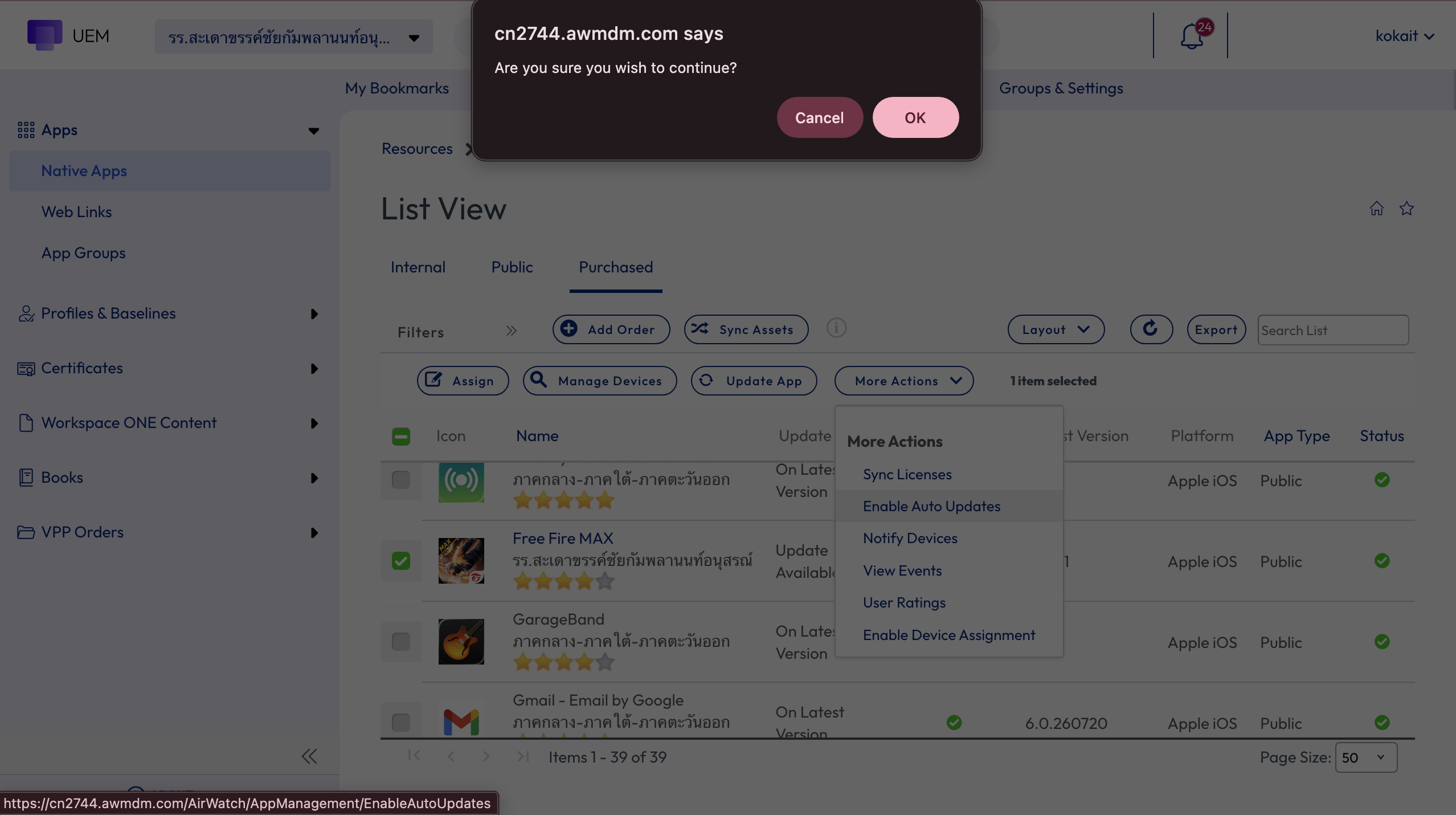The height and width of the screenshot is (815, 1456).
Task: Cancel the confirmation dialog
Action: (x=820, y=117)
